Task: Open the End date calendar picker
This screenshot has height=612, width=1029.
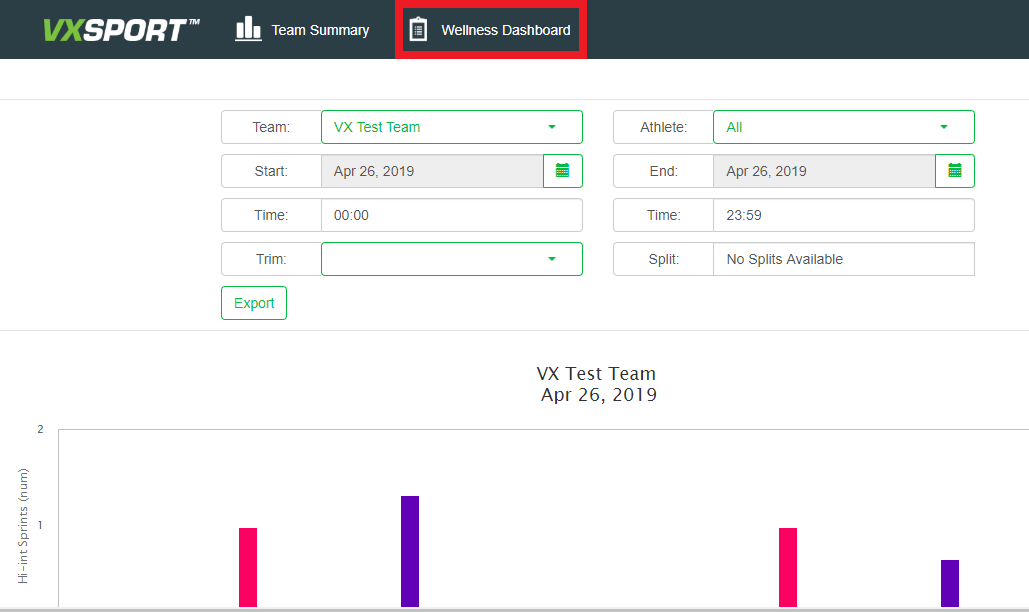Action: click(x=955, y=171)
